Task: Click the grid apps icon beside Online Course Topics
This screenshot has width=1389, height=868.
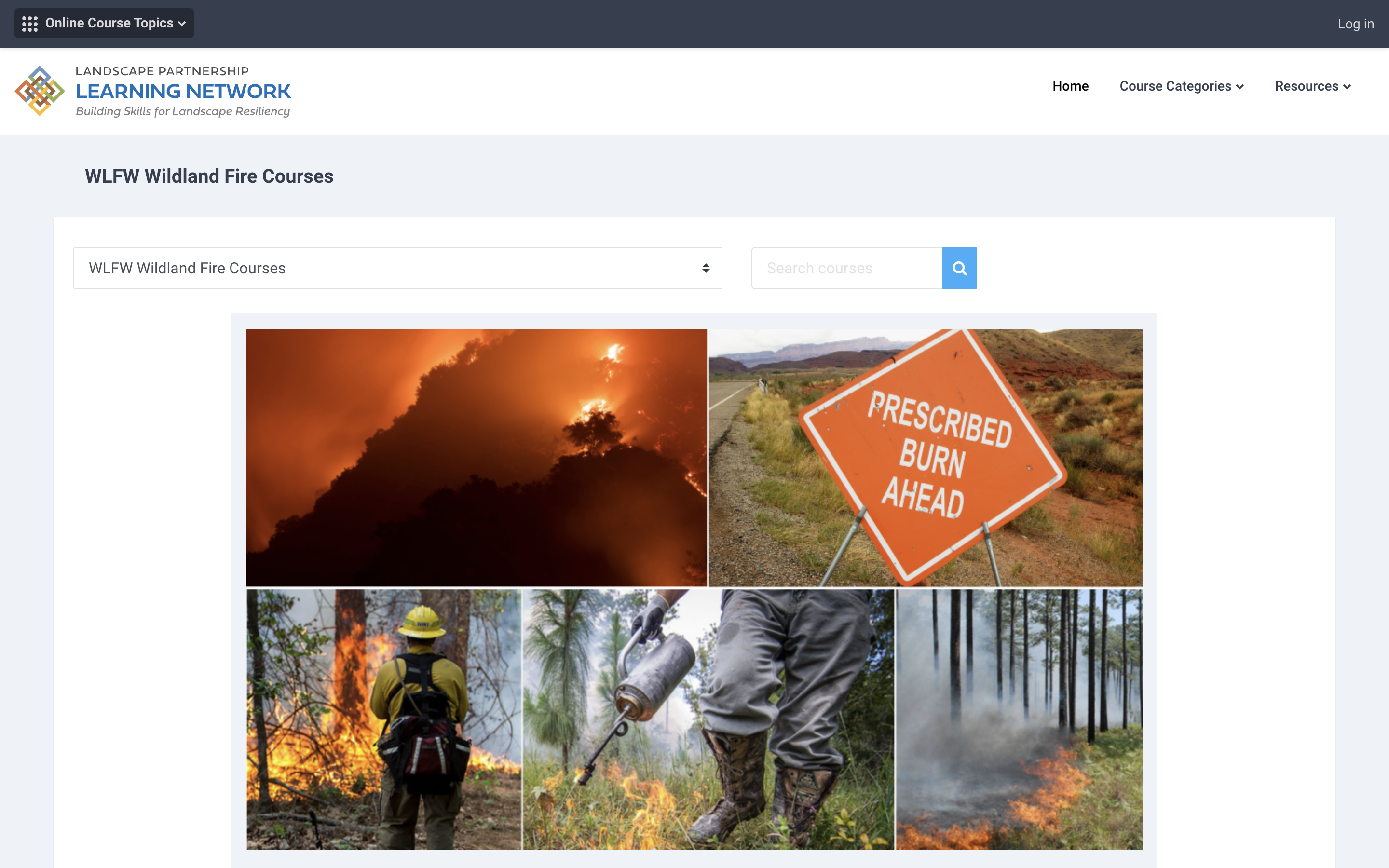Action: pyautogui.click(x=29, y=23)
